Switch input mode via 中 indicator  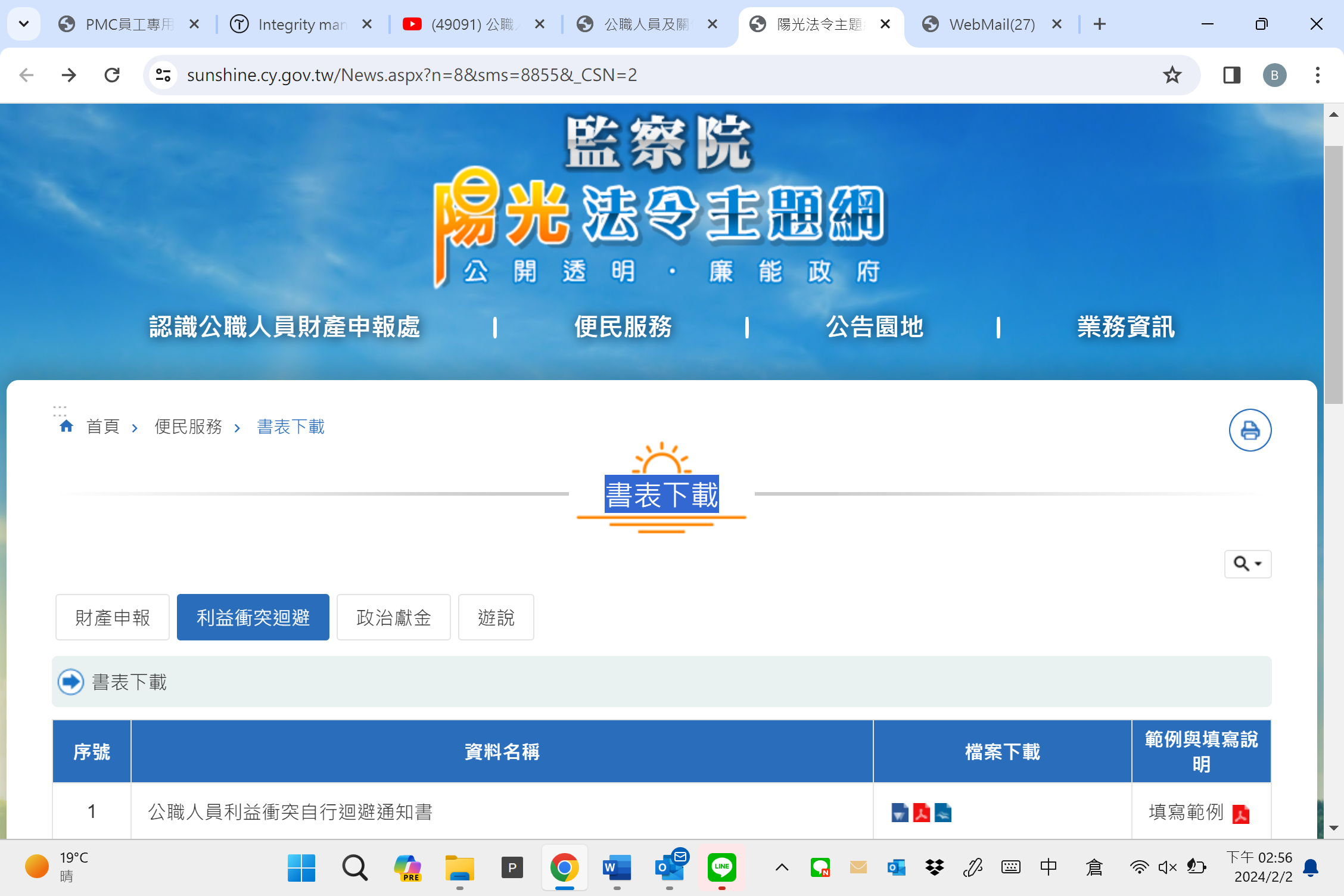click(x=1049, y=867)
